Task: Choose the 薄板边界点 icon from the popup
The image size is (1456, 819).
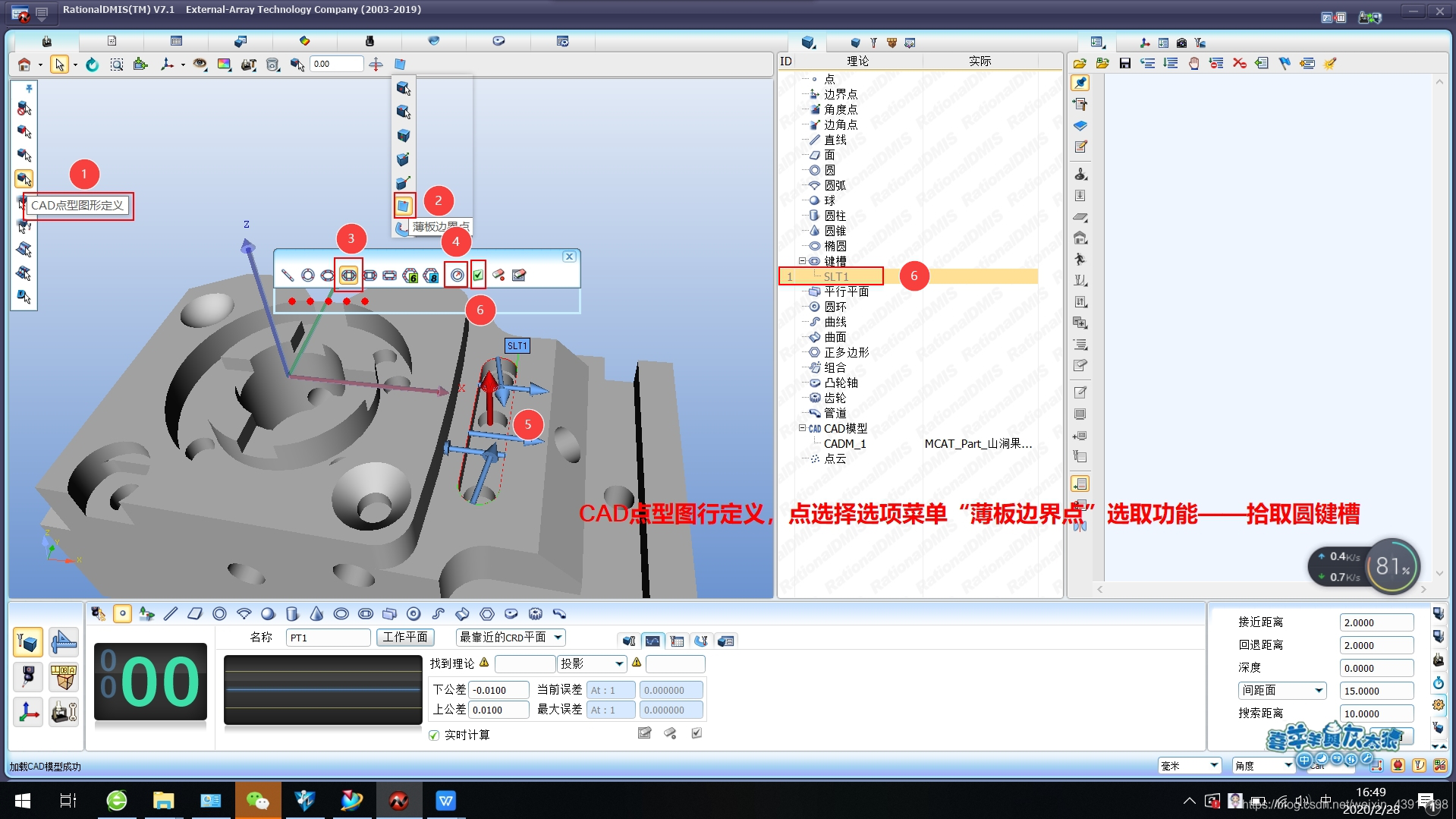Action: (x=403, y=204)
